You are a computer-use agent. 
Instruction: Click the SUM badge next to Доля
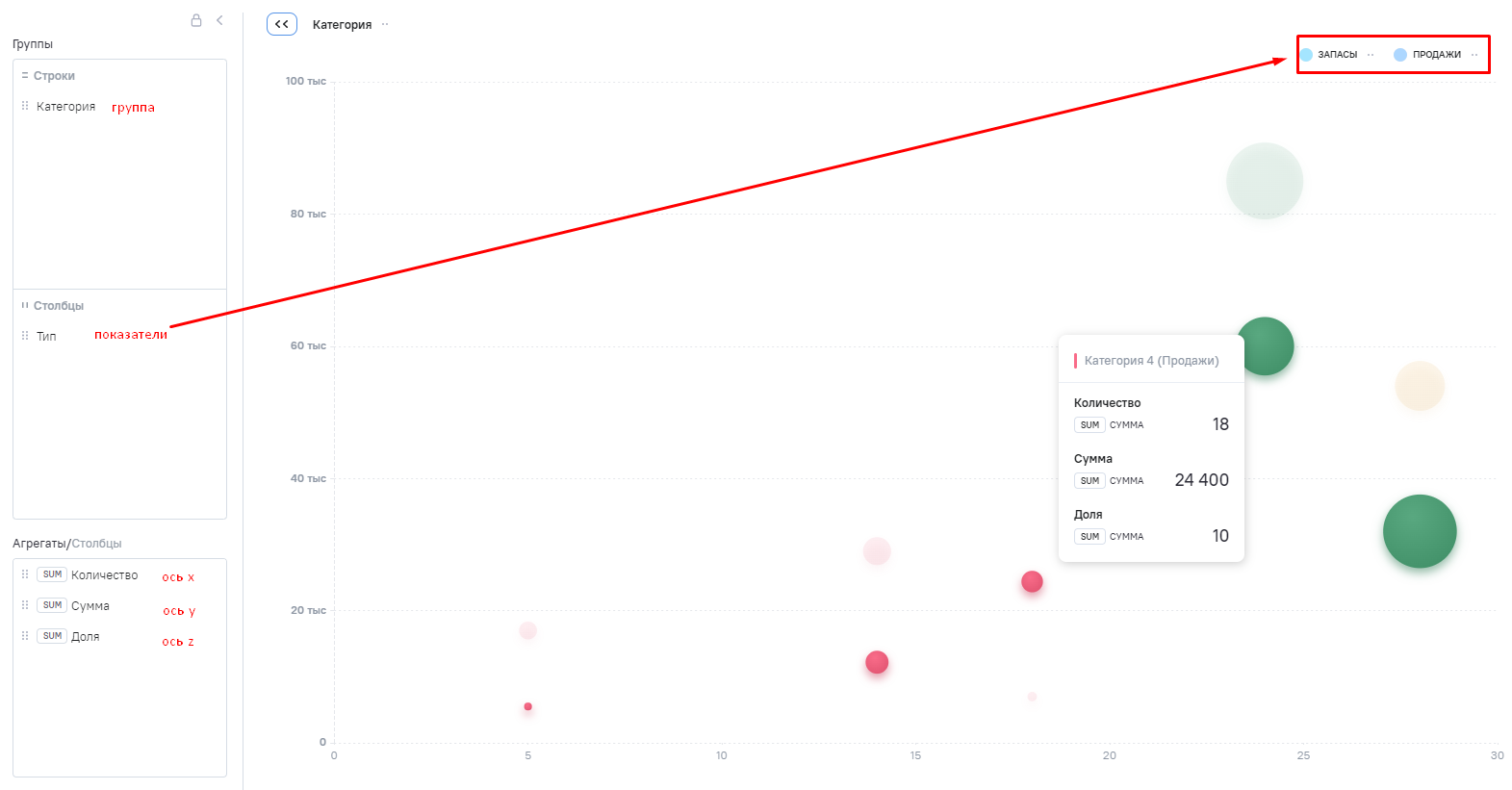52,636
